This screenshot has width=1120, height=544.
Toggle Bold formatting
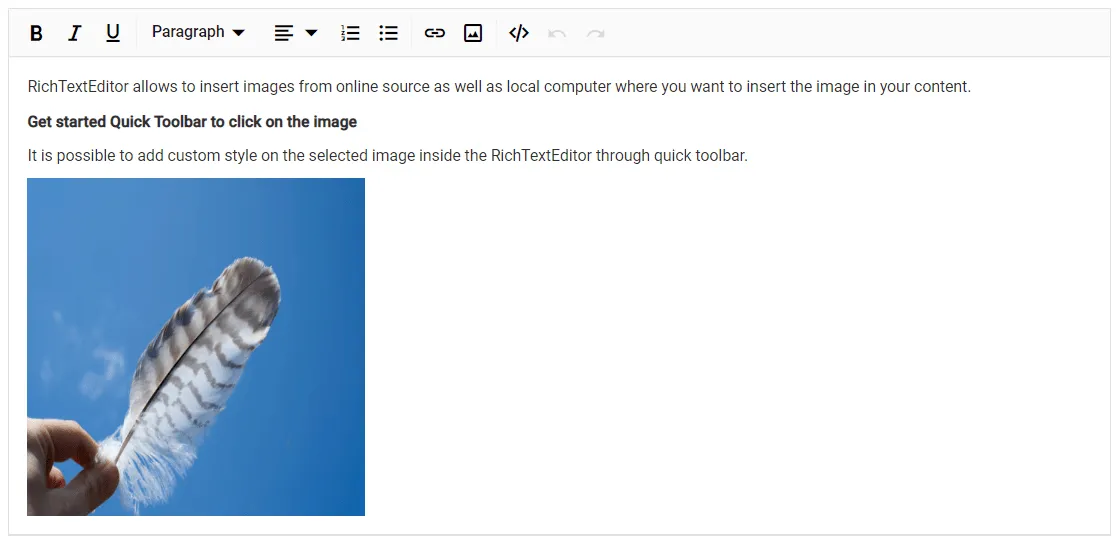click(36, 33)
